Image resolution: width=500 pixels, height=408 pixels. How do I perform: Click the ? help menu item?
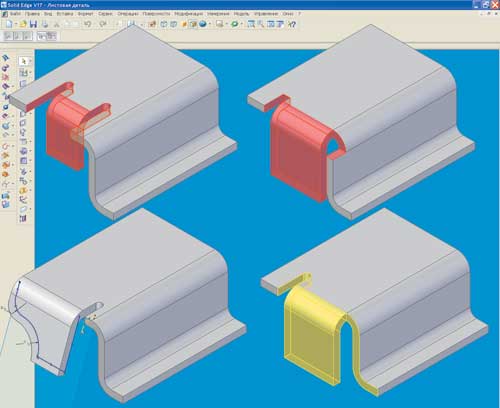pos(299,14)
